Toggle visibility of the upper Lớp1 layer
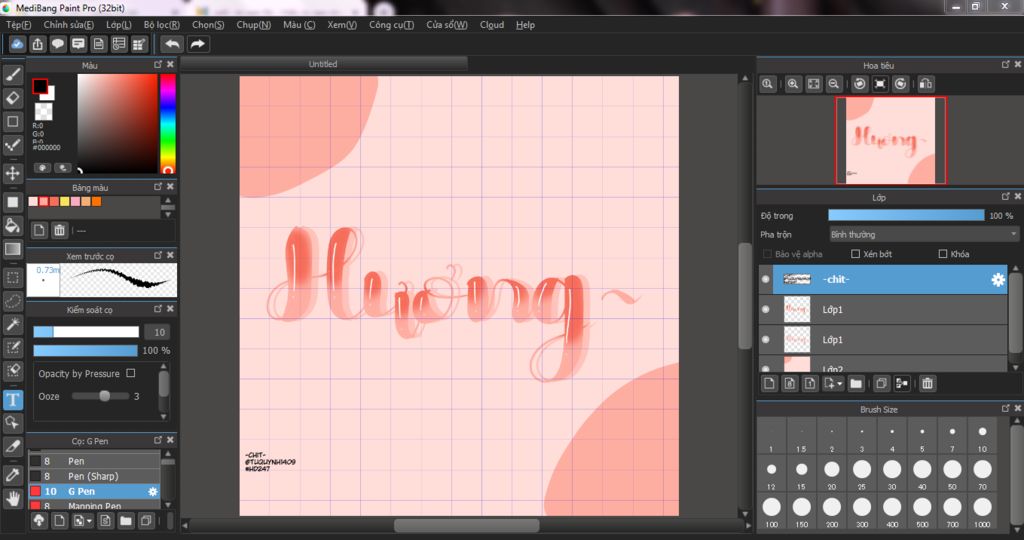The height and width of the screenshot is (540, 1024). point(765,309)
